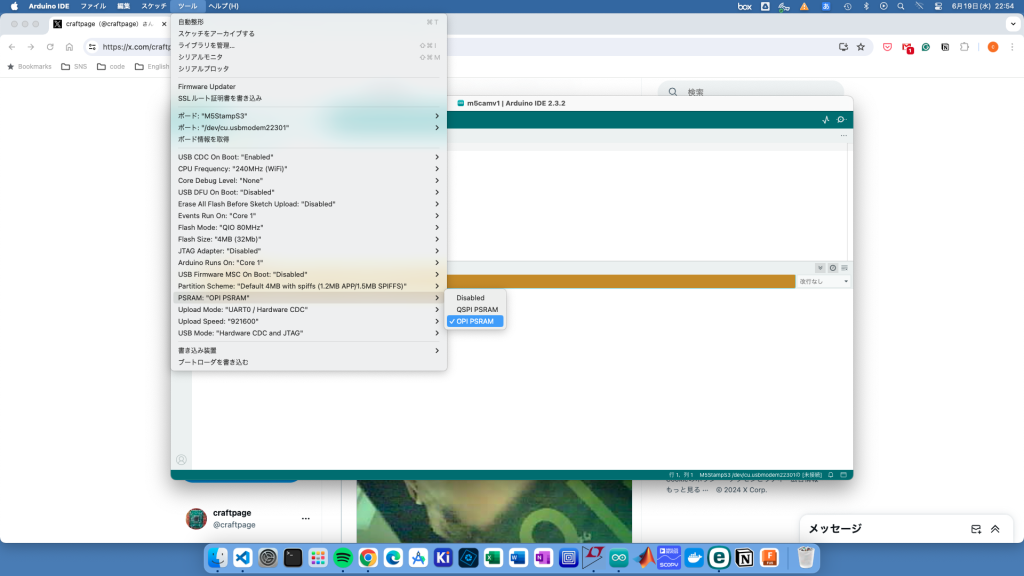Compose new message icon in メッセージ panel
Viewport: 1024px width, 576px height.
coord(976,529)
